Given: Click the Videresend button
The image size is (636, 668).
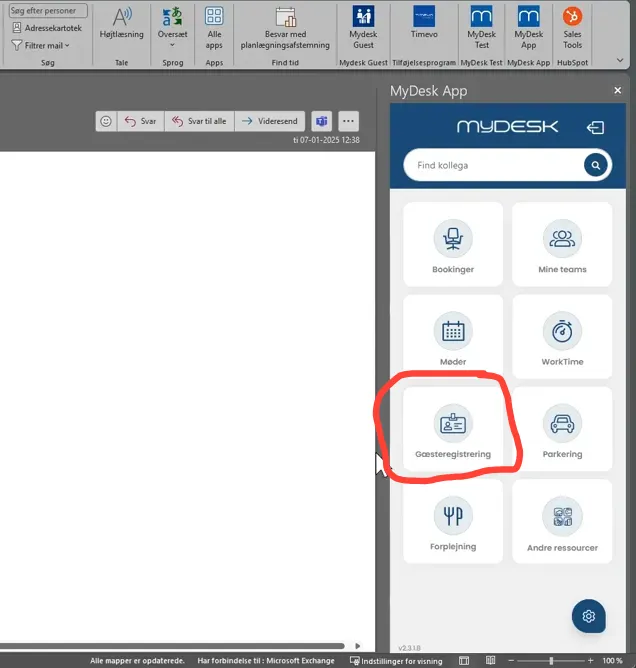Looking at the screenshot, I should [270, 121].
